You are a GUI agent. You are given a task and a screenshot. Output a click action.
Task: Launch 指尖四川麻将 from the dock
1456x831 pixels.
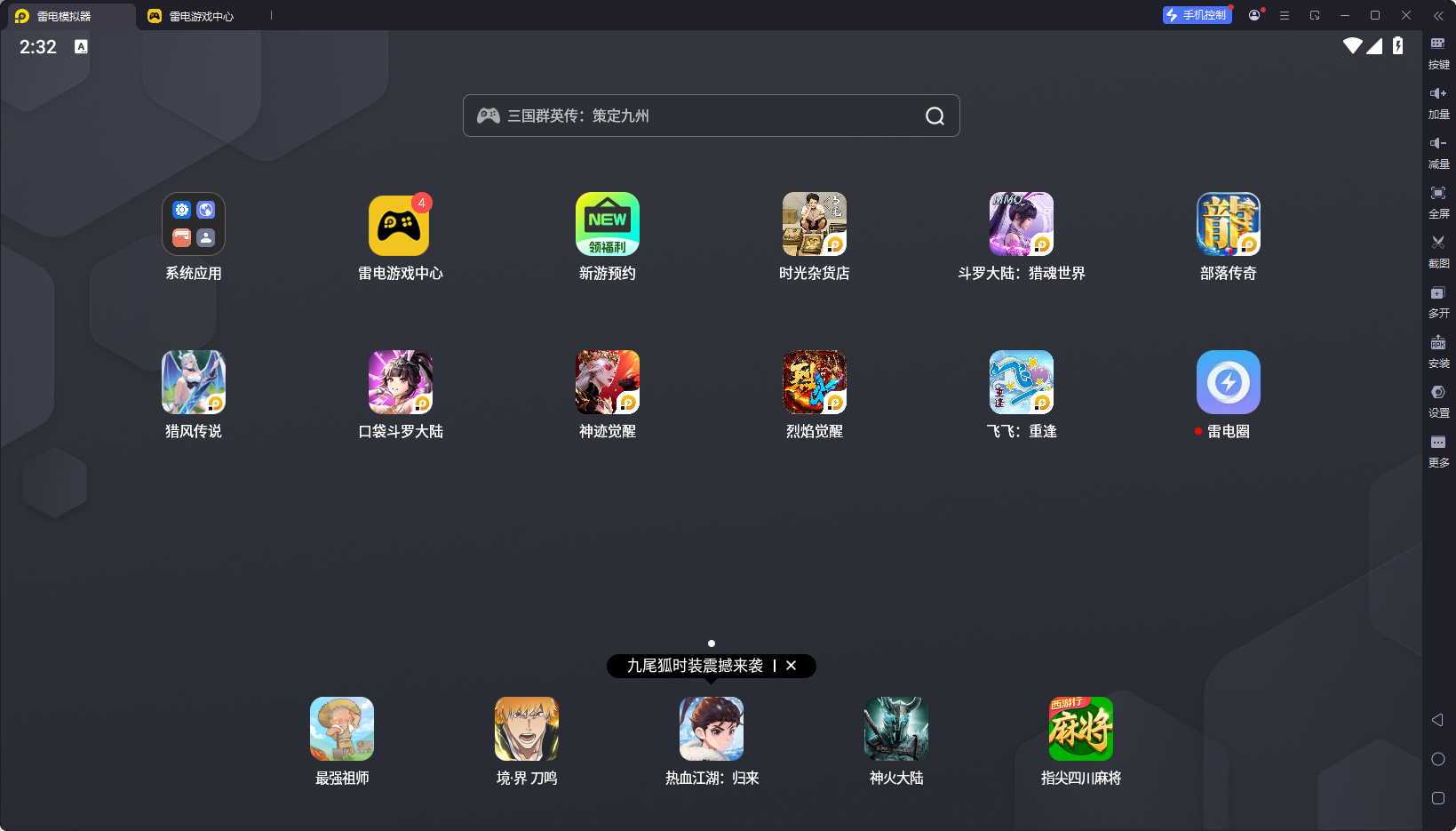(1081, 729)
